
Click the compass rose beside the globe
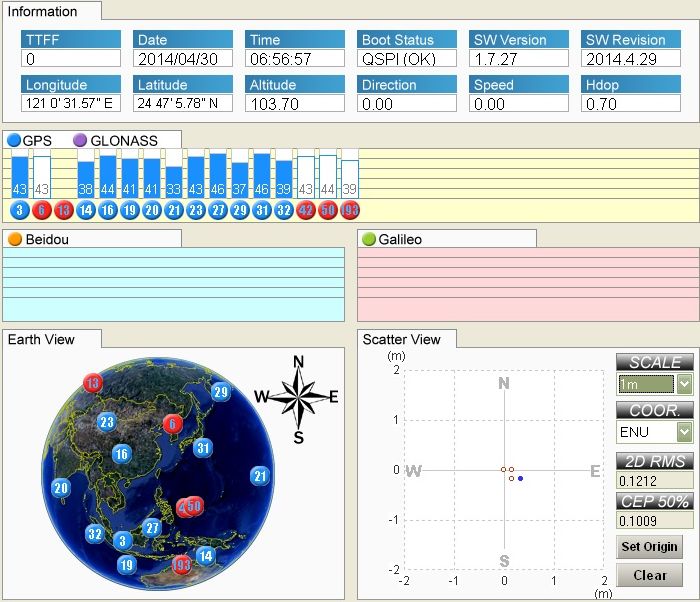coord(298,397)
